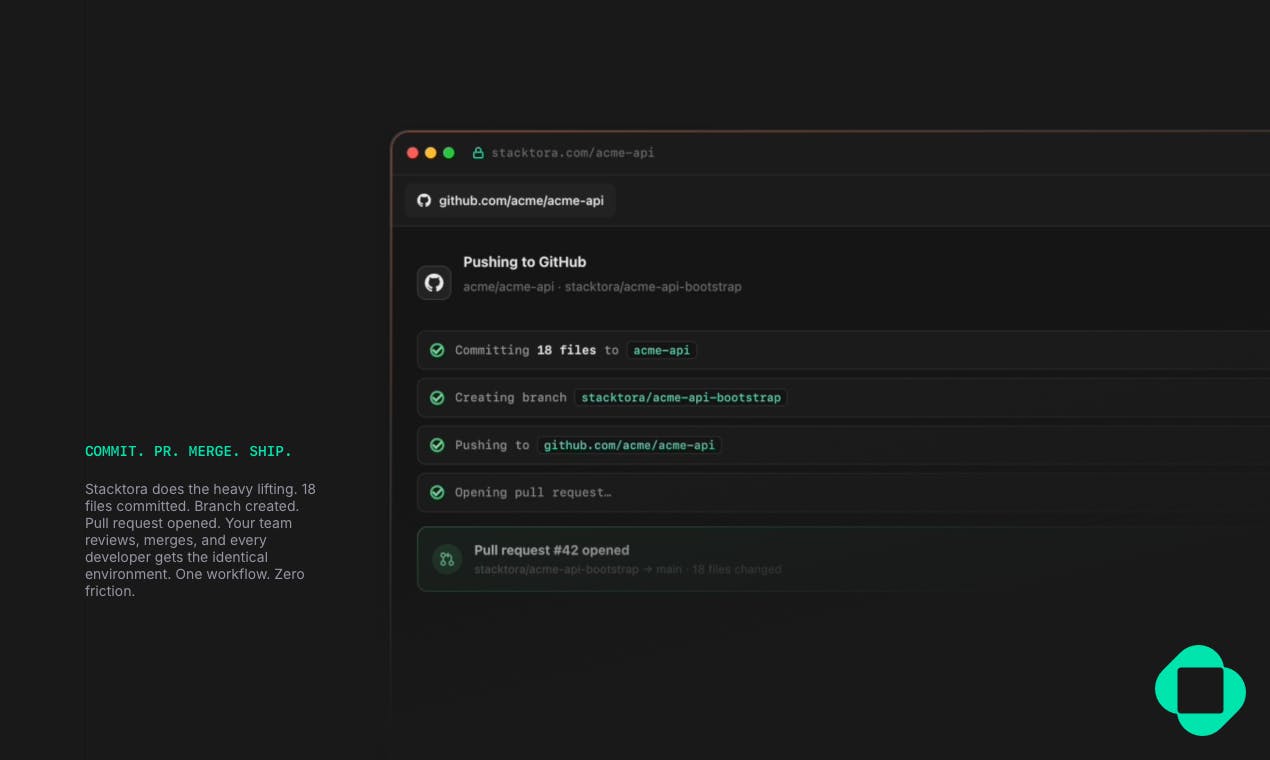Viewport: 1270px width, 760px height.
Task: Click the Creating branch label text
Action: [511, 397]
